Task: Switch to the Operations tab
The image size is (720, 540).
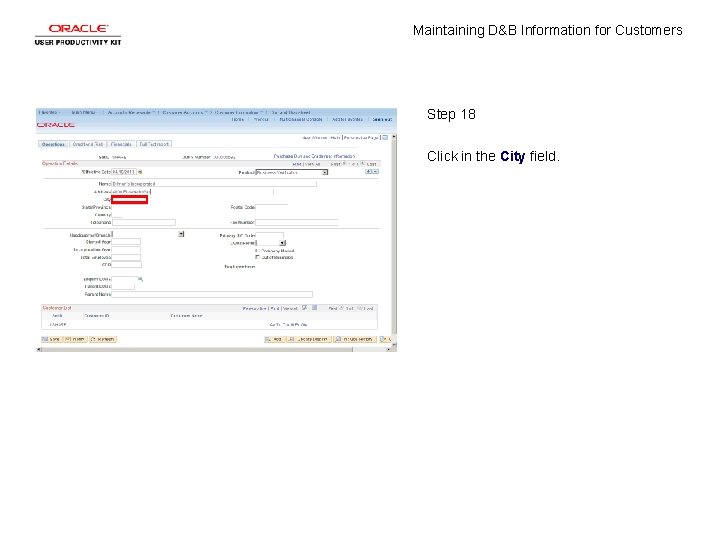Action: [x=53, y=144]
